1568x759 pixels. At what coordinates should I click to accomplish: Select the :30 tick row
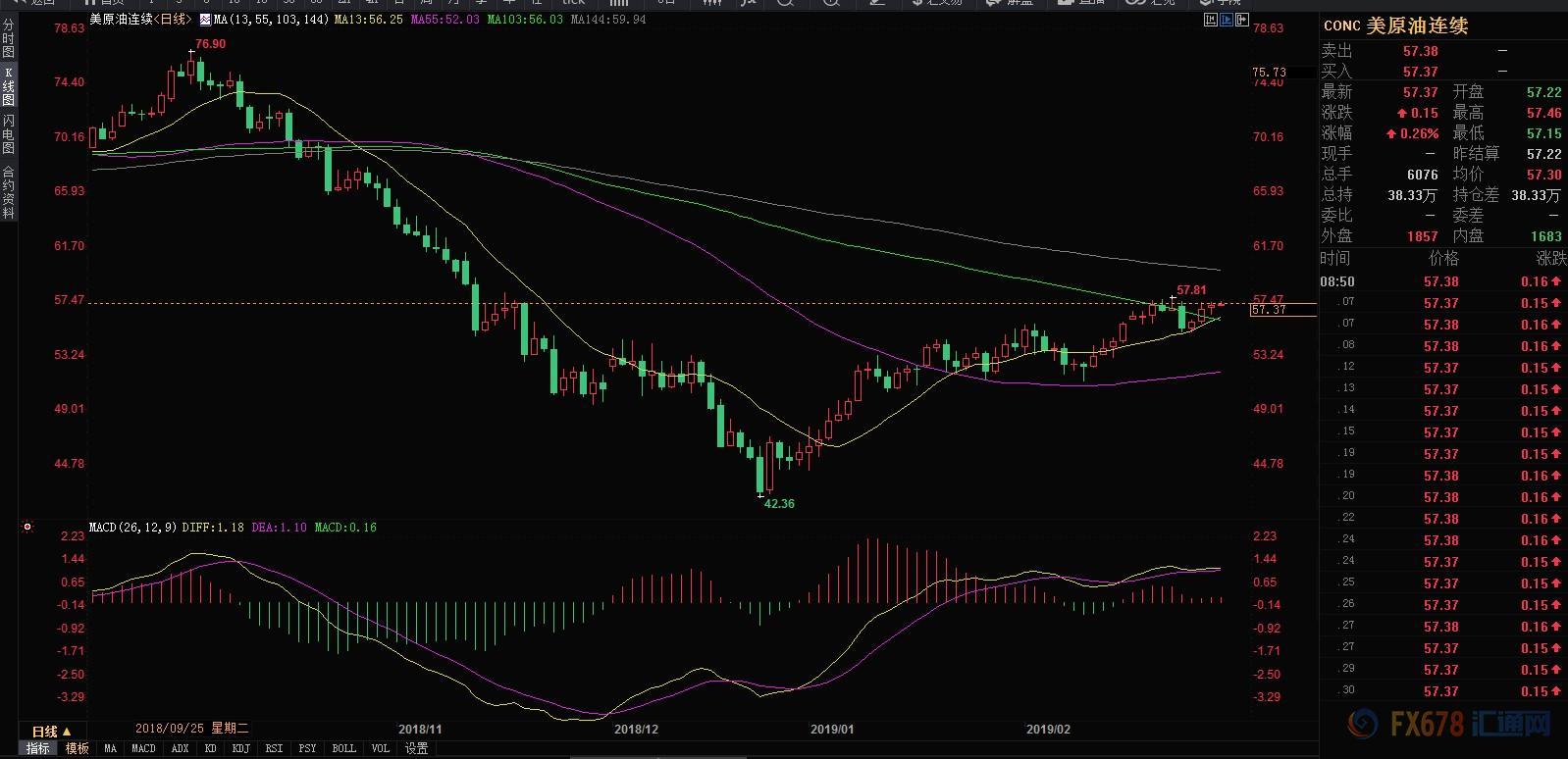coord(1443,691)
